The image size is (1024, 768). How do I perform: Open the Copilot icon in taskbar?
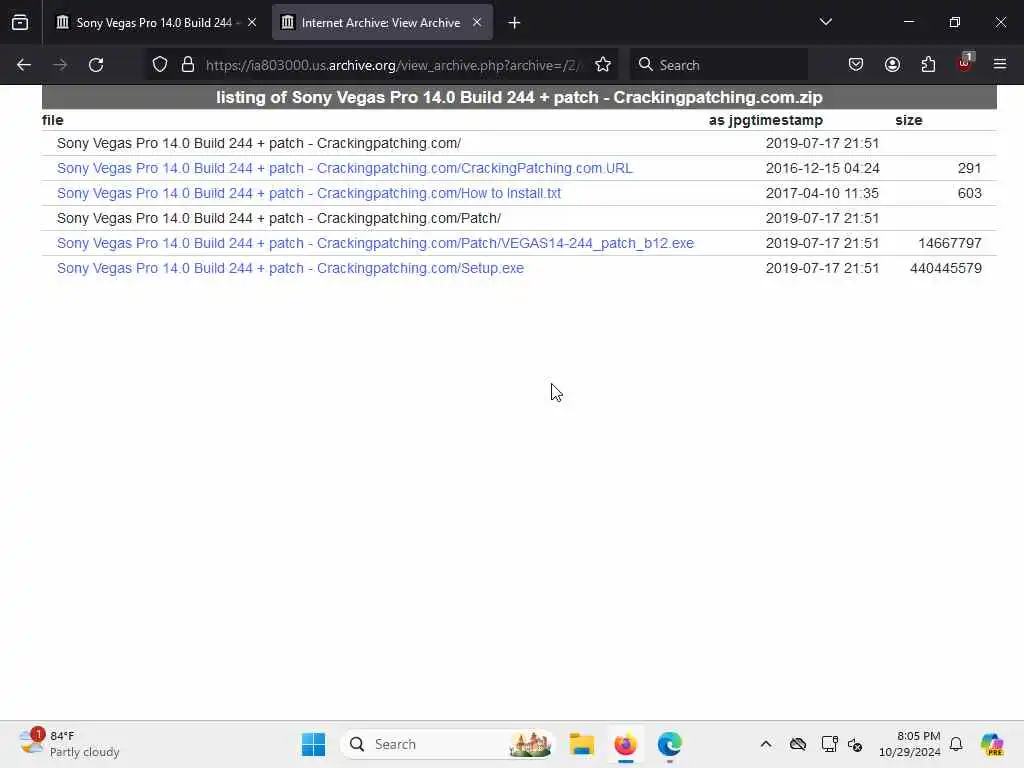[991, 744]
